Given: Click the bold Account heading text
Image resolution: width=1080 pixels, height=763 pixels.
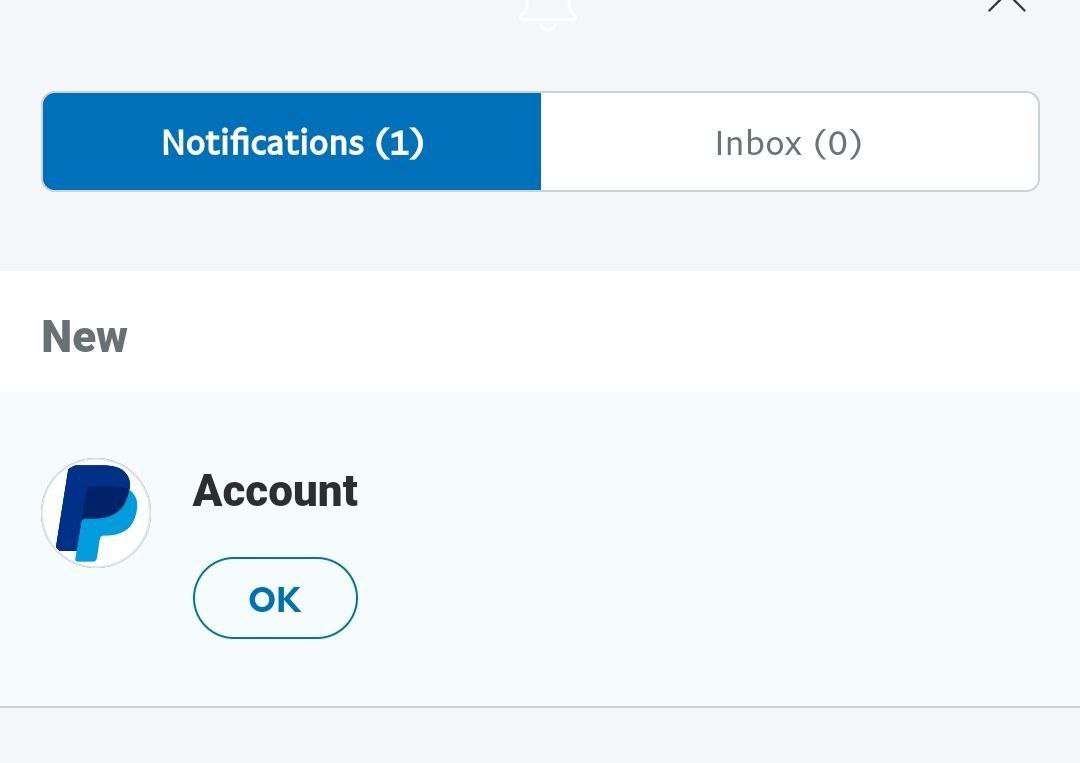Looking at the screenshot, I should 275,491.
